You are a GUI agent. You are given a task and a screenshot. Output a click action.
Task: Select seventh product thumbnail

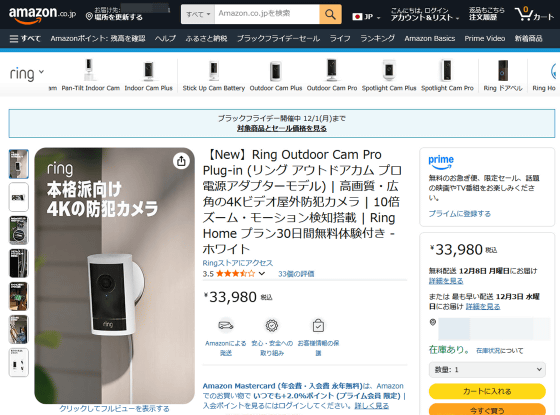click(19, 363)
